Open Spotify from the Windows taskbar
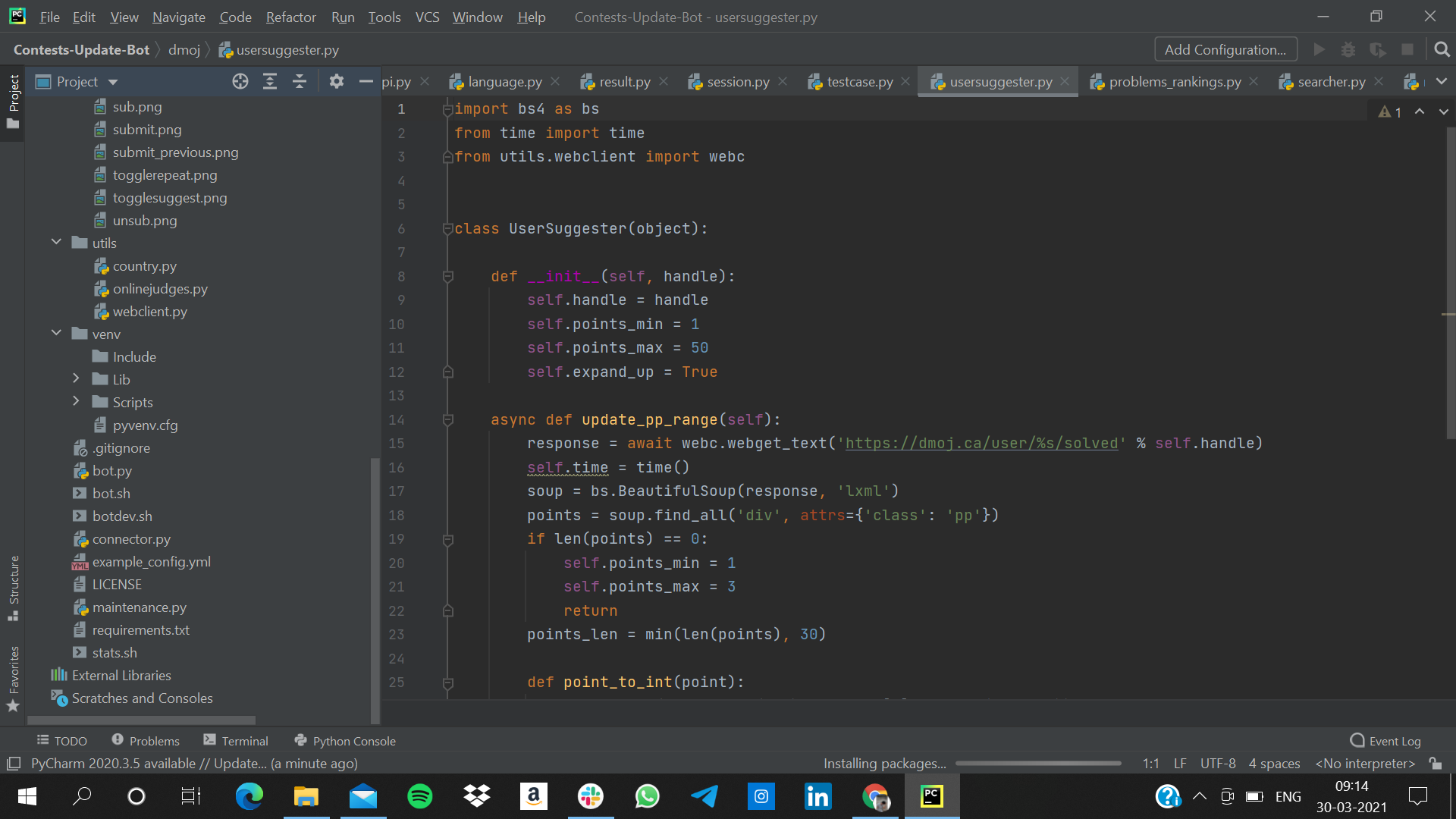Image resolution: width=1456 pixels, height=819 pixels. tap(419, 796)
